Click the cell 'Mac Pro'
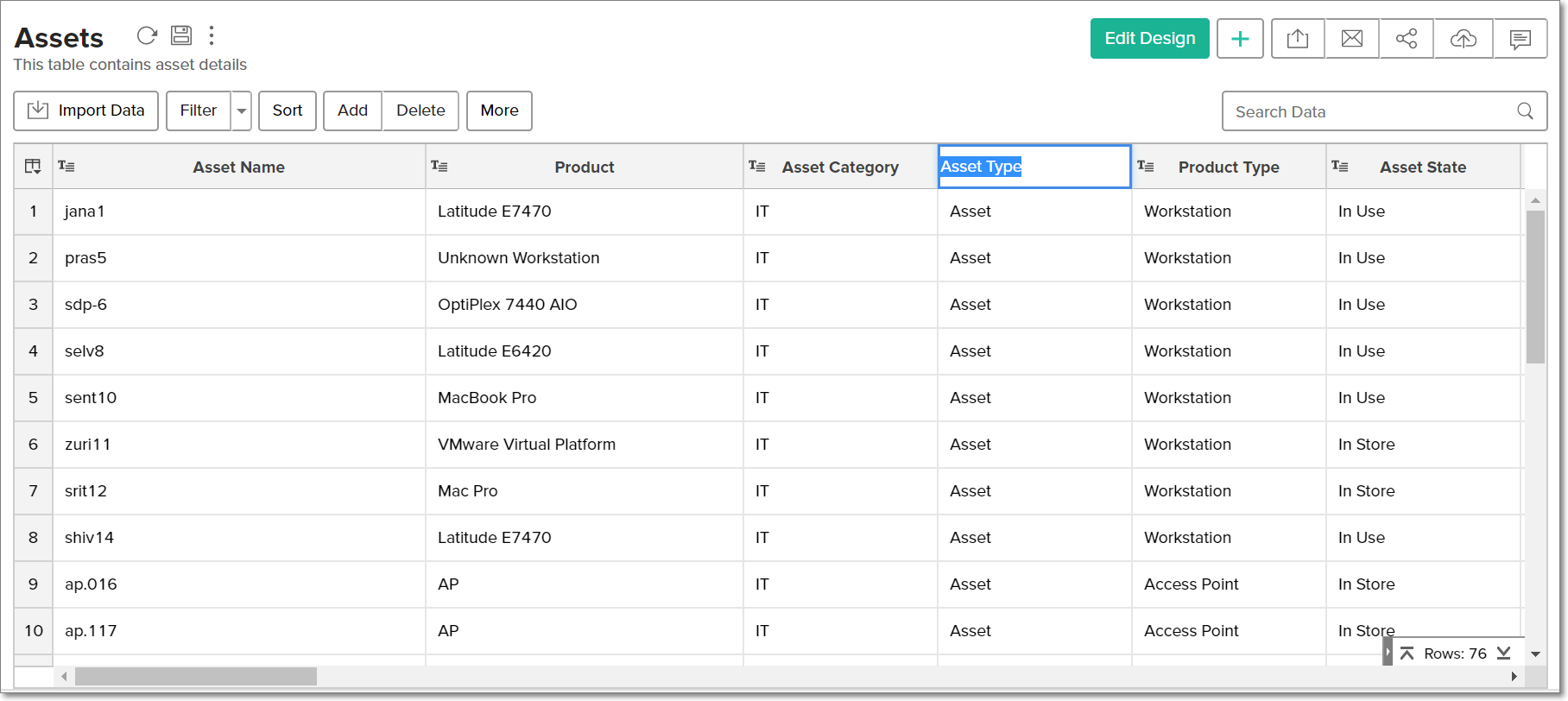 tap(585, 491)
